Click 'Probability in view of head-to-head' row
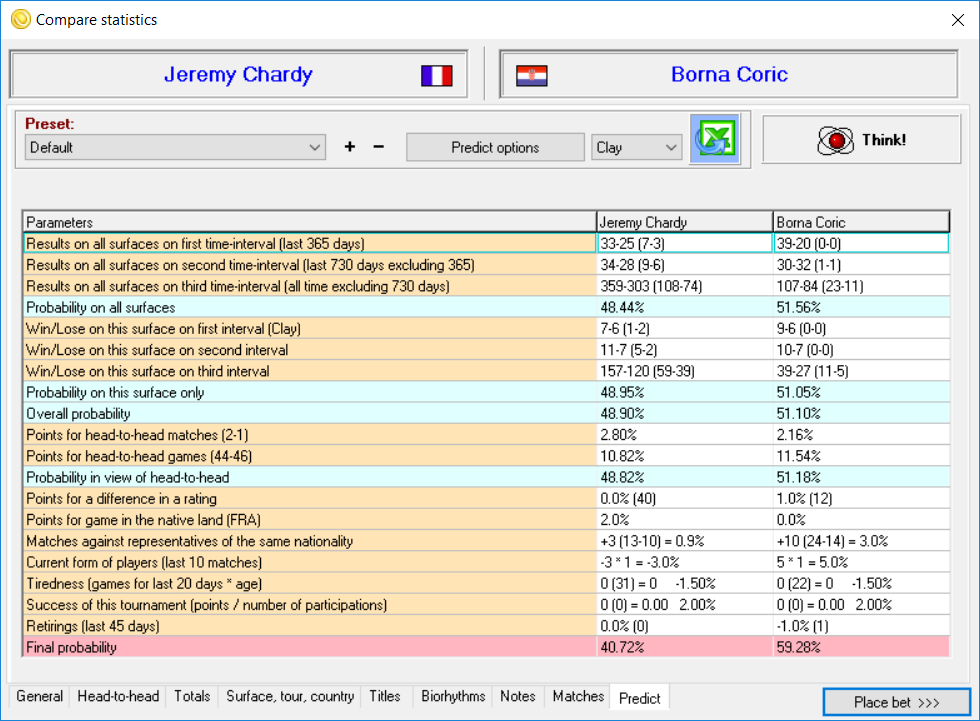Screen dimensions: 980x721 pyautogui.click(x=486, y=477)
